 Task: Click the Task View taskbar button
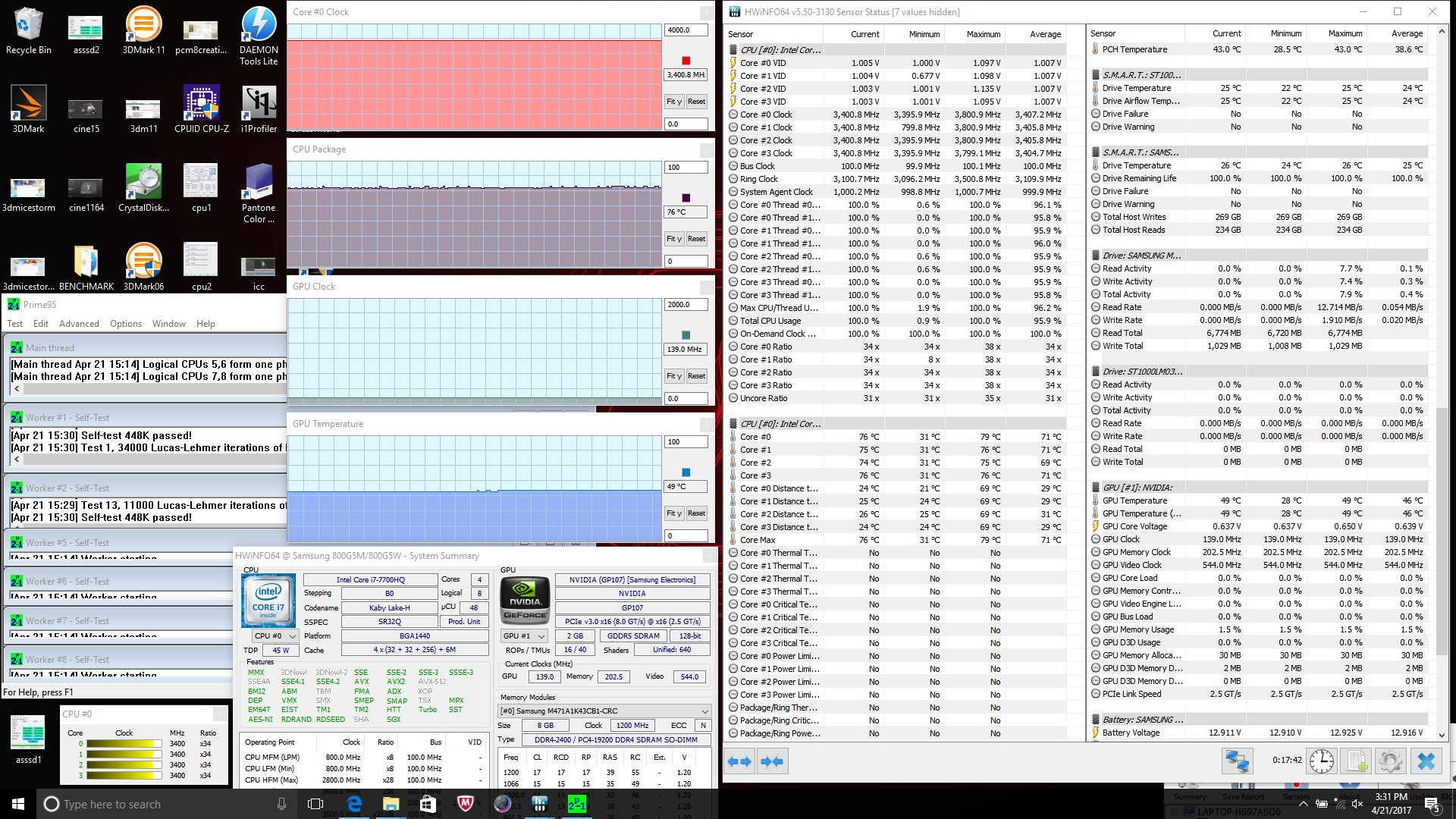(x=315, y=804)
